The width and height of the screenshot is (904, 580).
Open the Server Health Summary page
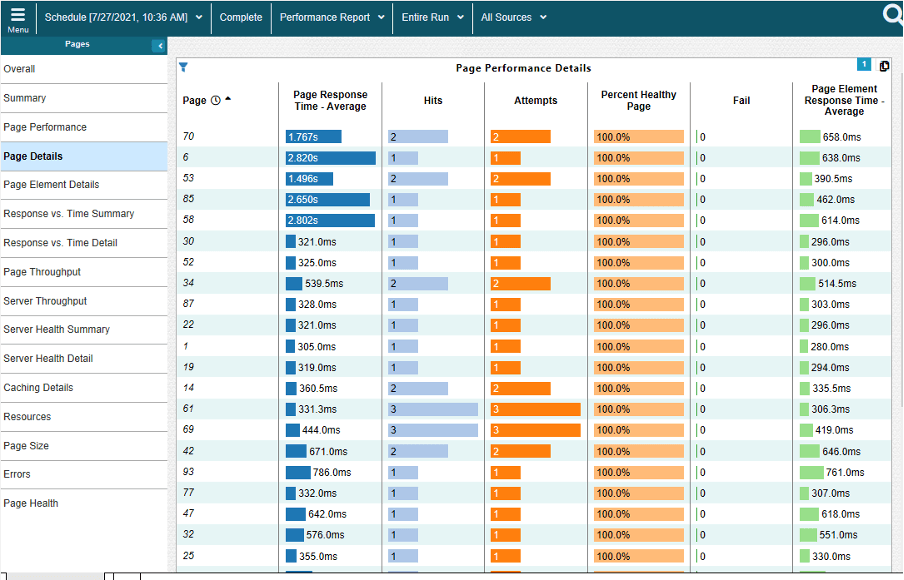pos(56,329)
